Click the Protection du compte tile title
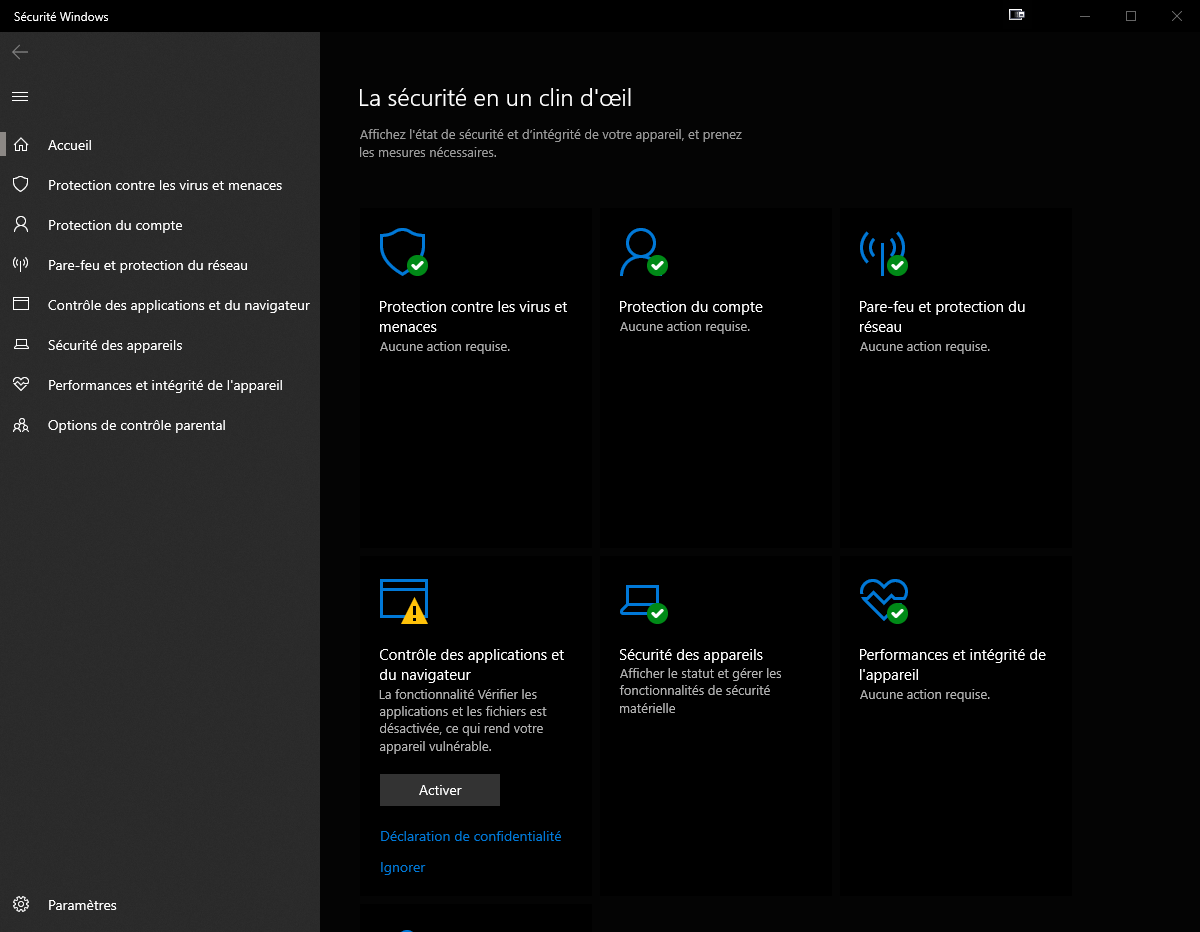Image resolution: width=1200 pixels, height=932 pixels. [x=691, y=307]
